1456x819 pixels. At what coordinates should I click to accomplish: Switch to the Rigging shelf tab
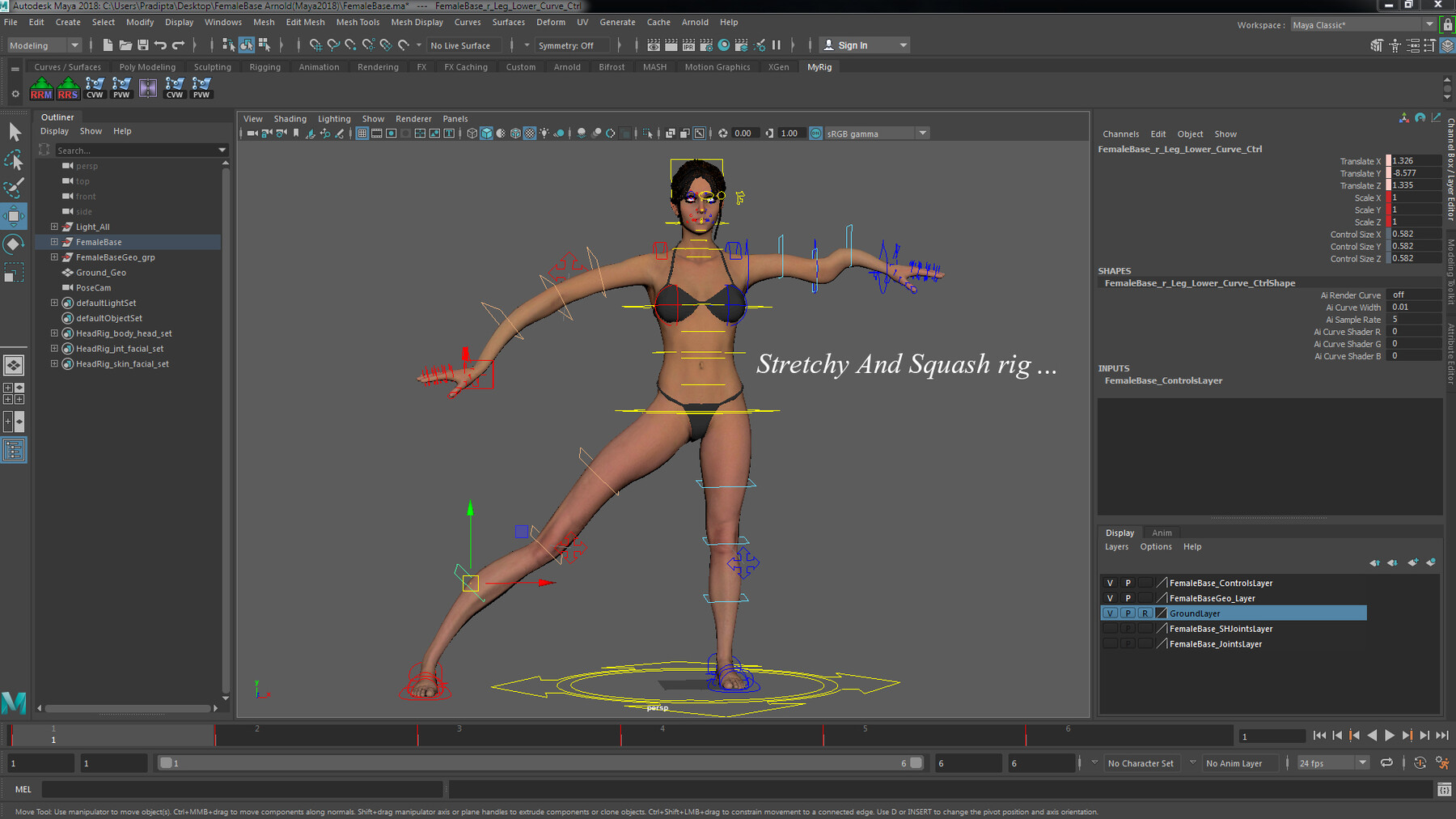pos(265,66)
